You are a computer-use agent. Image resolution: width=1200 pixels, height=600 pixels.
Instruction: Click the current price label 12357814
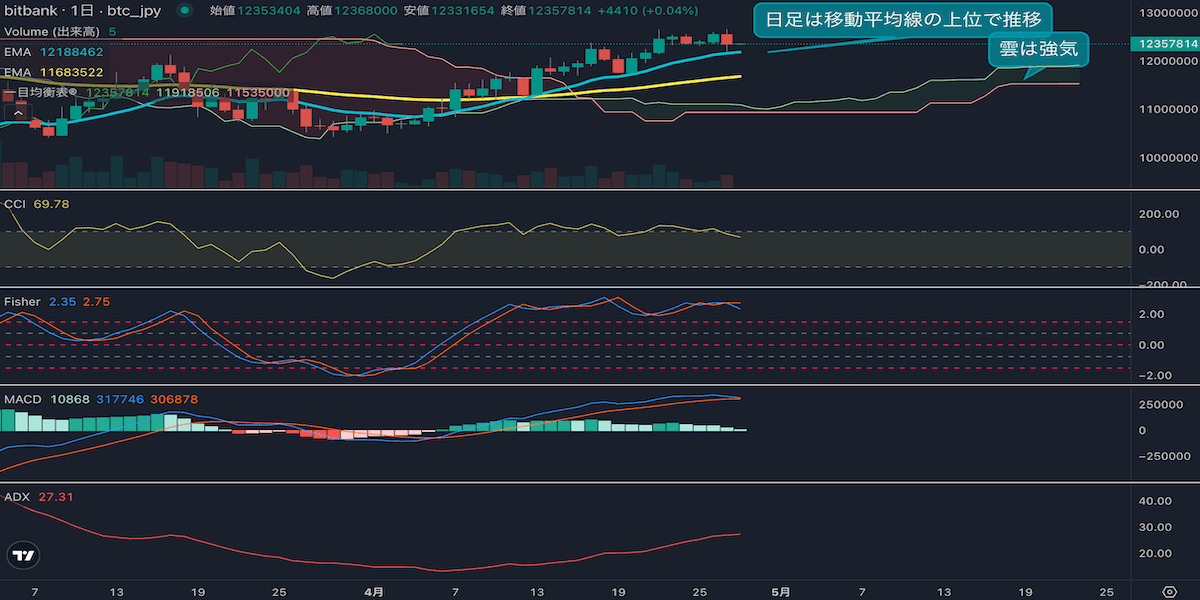[x=1163, y=44]
